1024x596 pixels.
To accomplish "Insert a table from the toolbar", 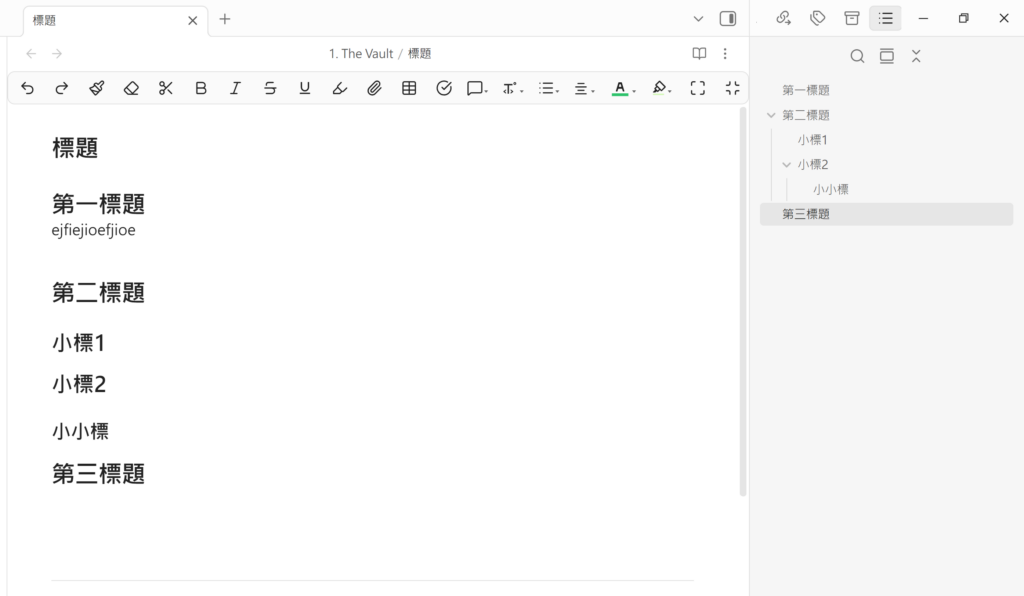I will pyautogui.click(x=409, y=88).
